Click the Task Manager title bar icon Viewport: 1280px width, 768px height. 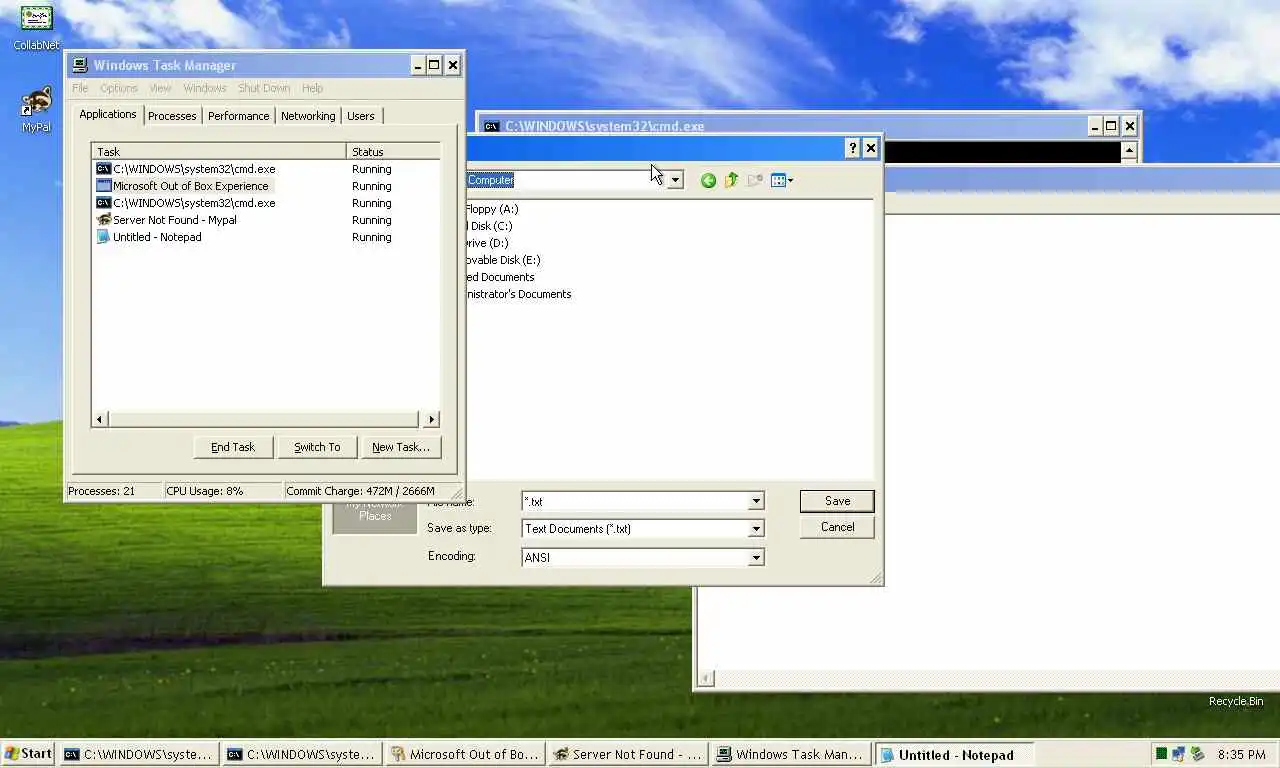[80, 65]
